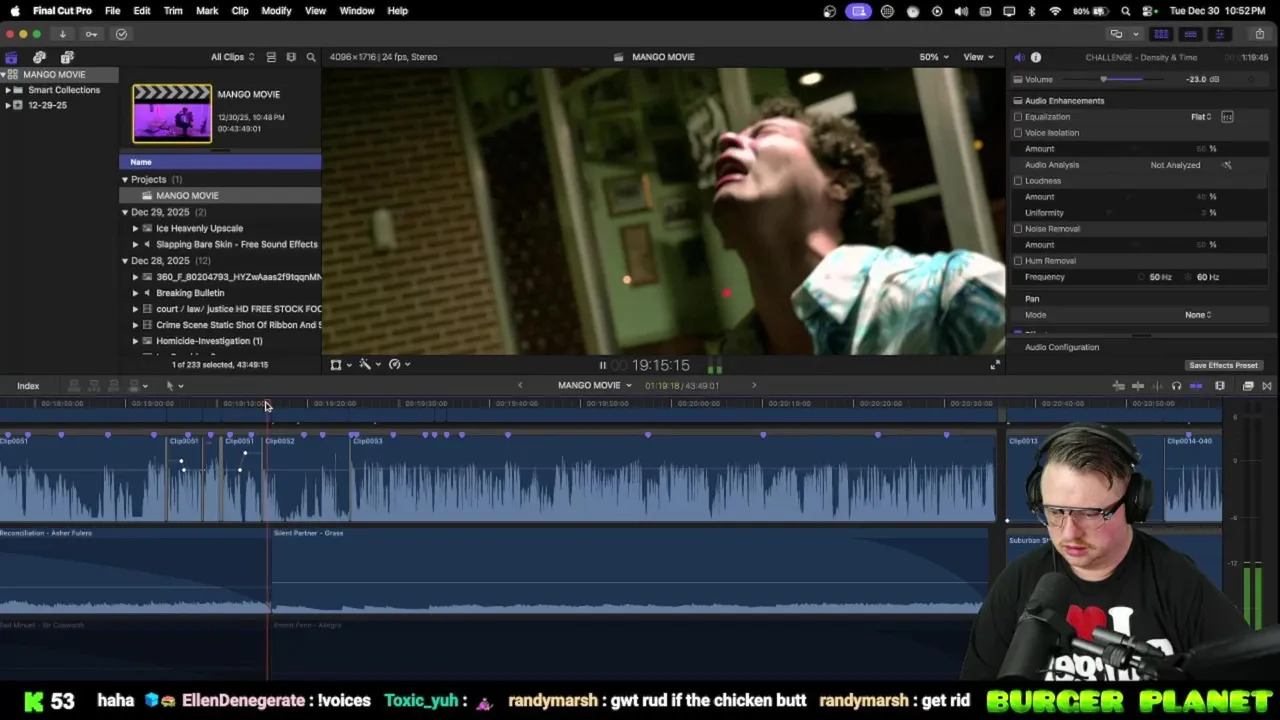The height and width of the screenshot is (720, 1280).
Task: Select the MANGO MOVIE project thumbnail
Action: tap(172, 114)
